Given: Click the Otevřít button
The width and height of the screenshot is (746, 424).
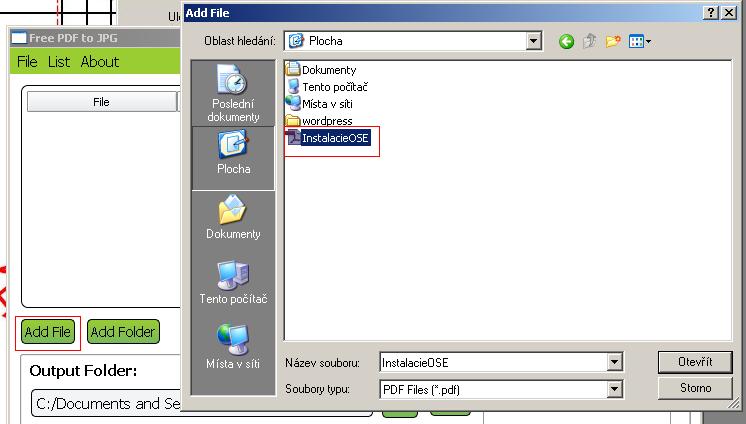Looking at the screenshot, I should pos(695,362).
